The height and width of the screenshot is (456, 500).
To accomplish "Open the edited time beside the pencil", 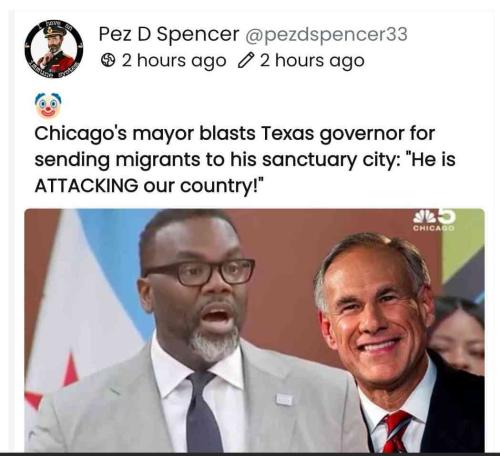I will pos(312,61).
